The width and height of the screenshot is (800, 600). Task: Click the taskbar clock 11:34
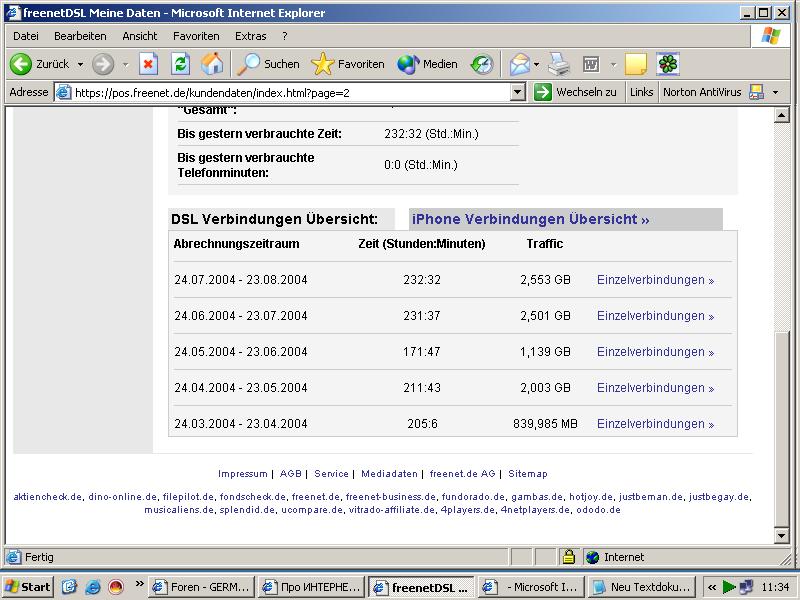(774, 587)
